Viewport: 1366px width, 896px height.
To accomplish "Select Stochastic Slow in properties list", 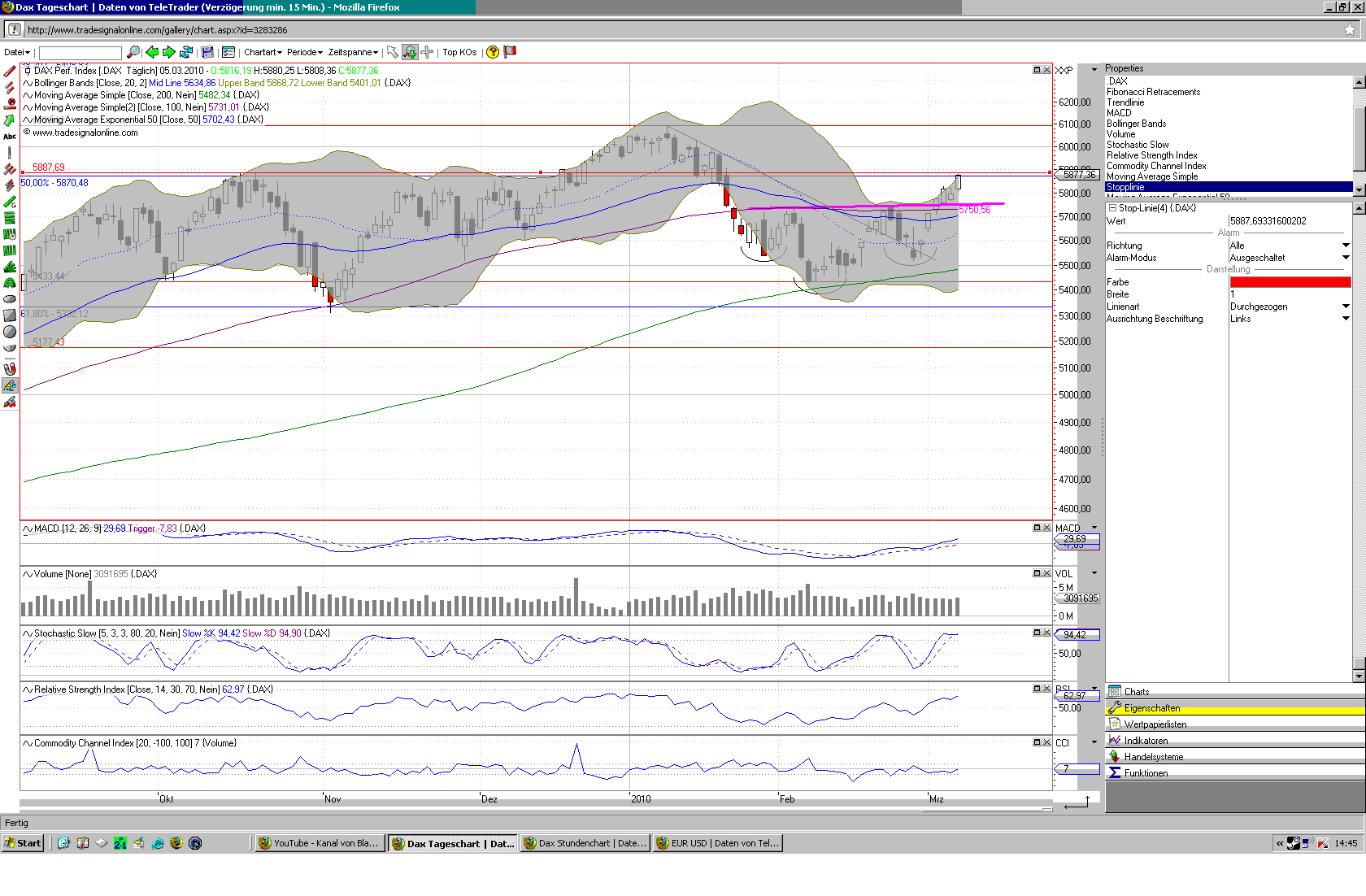I will [x=1138, y=145].
